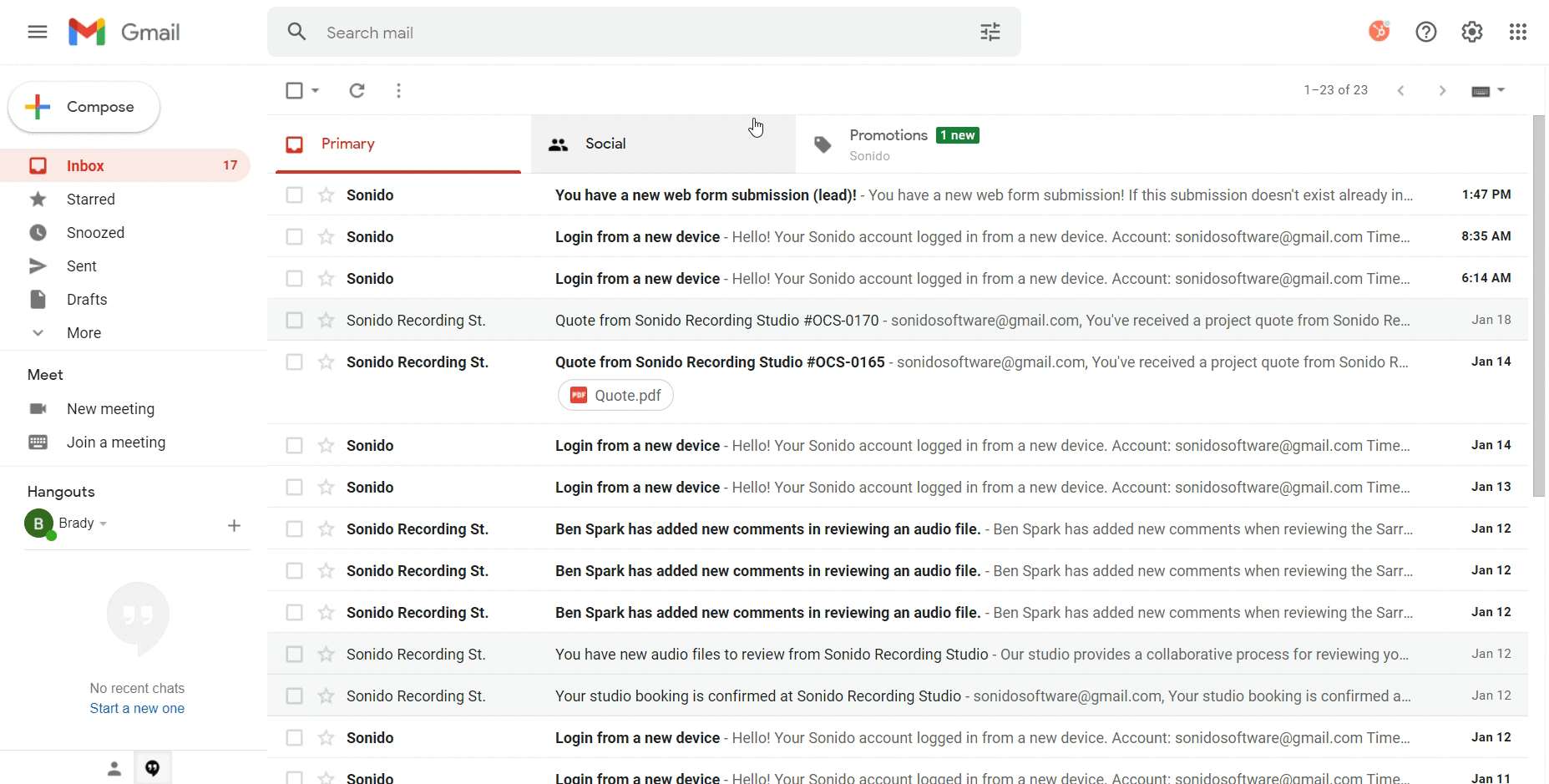1549x784 pixels.
Task: Check the 6:14 AM login email
Action: [294, 278]
